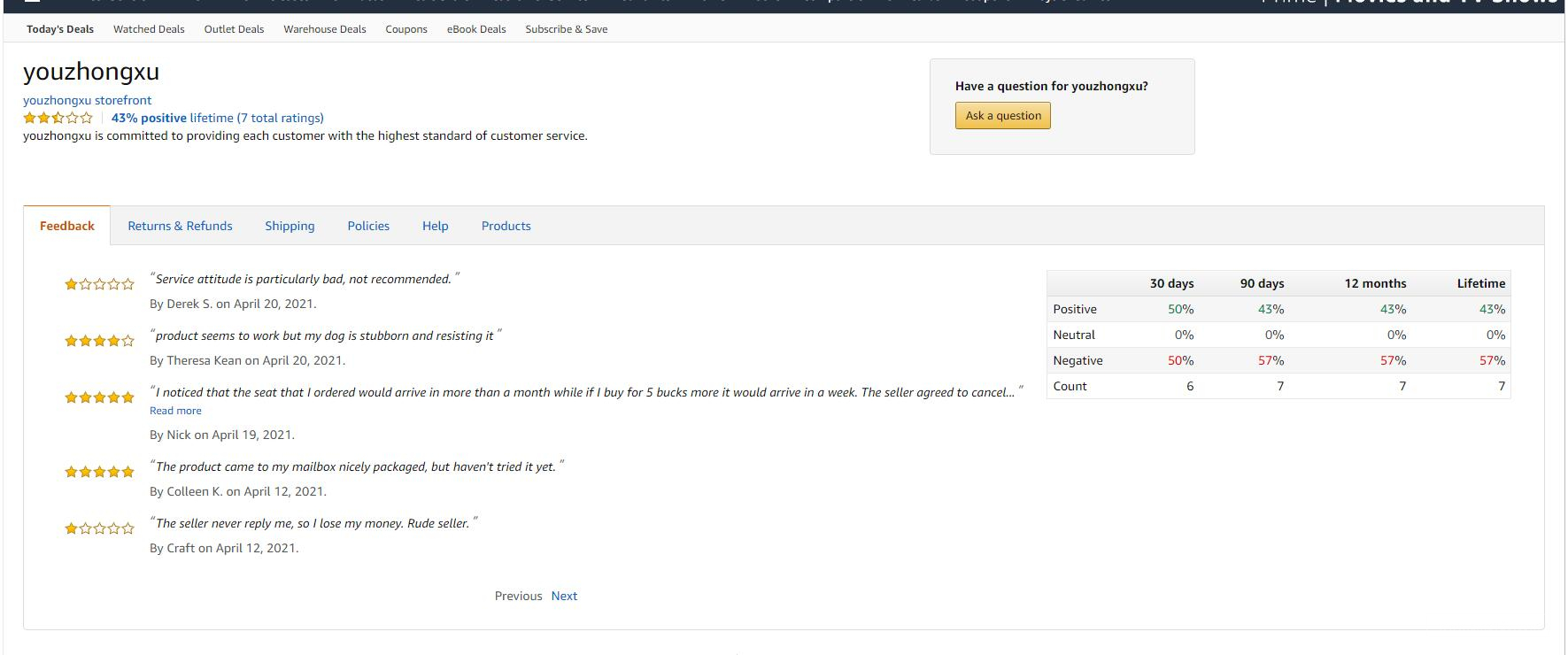Screen dimensions: 1568x655
Task: Navigate to Subscribe & Save
Action: (x=566, y=29)
